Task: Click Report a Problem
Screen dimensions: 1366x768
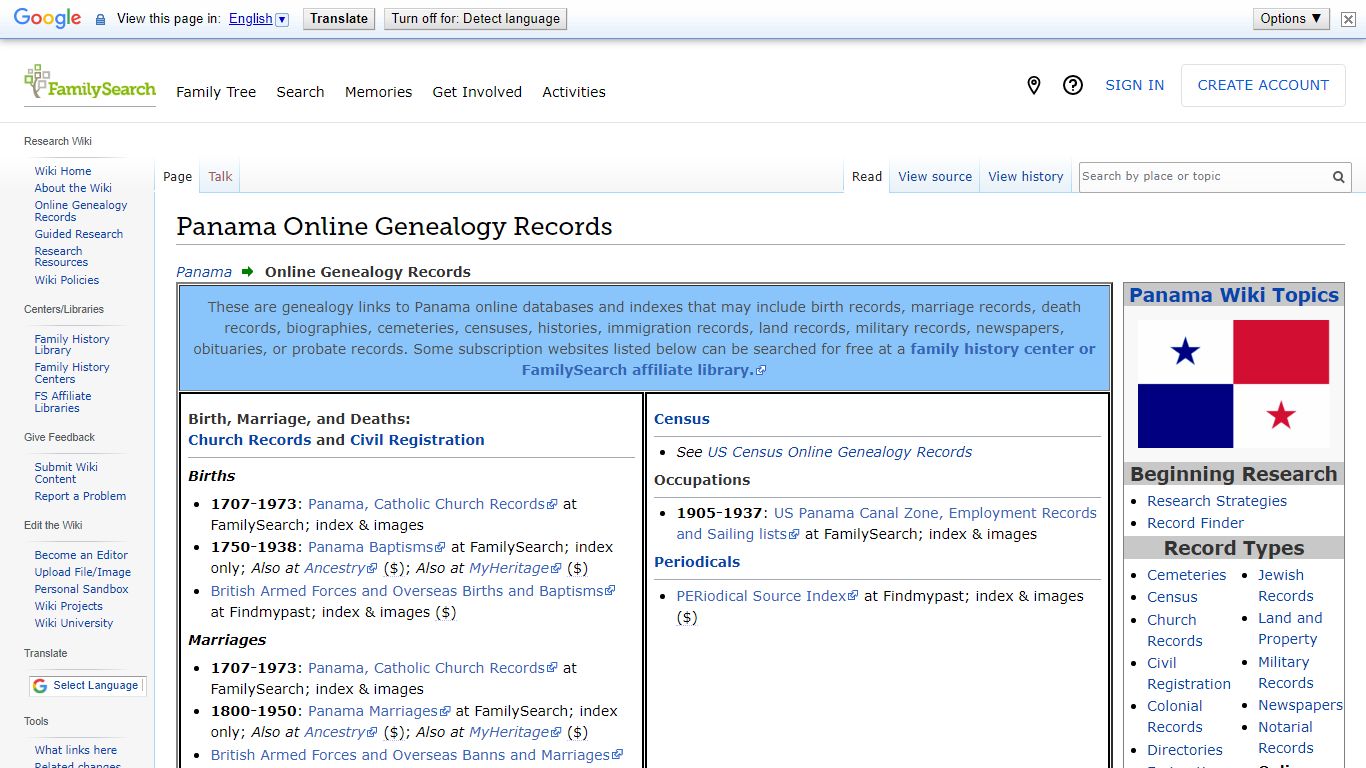Action: (x=80, y=496)
